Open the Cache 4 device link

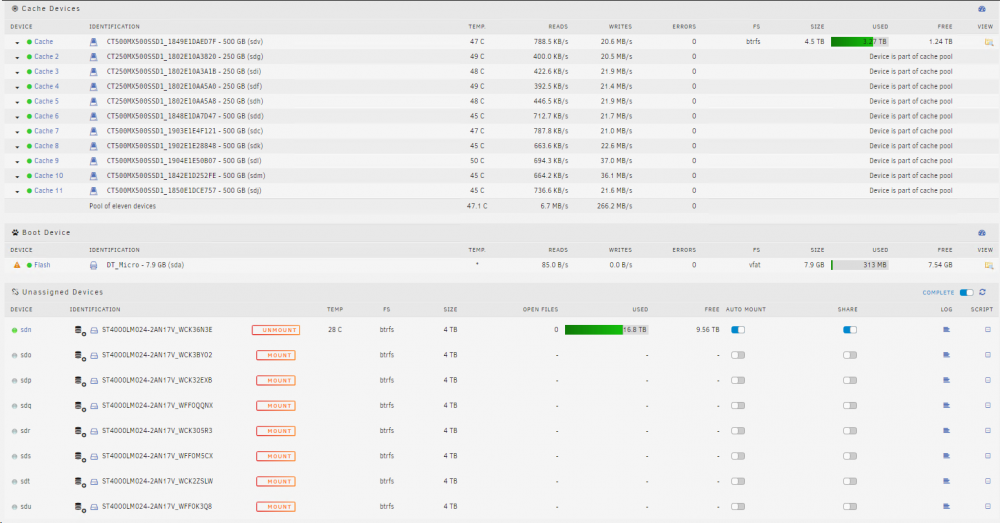[47, 87]
